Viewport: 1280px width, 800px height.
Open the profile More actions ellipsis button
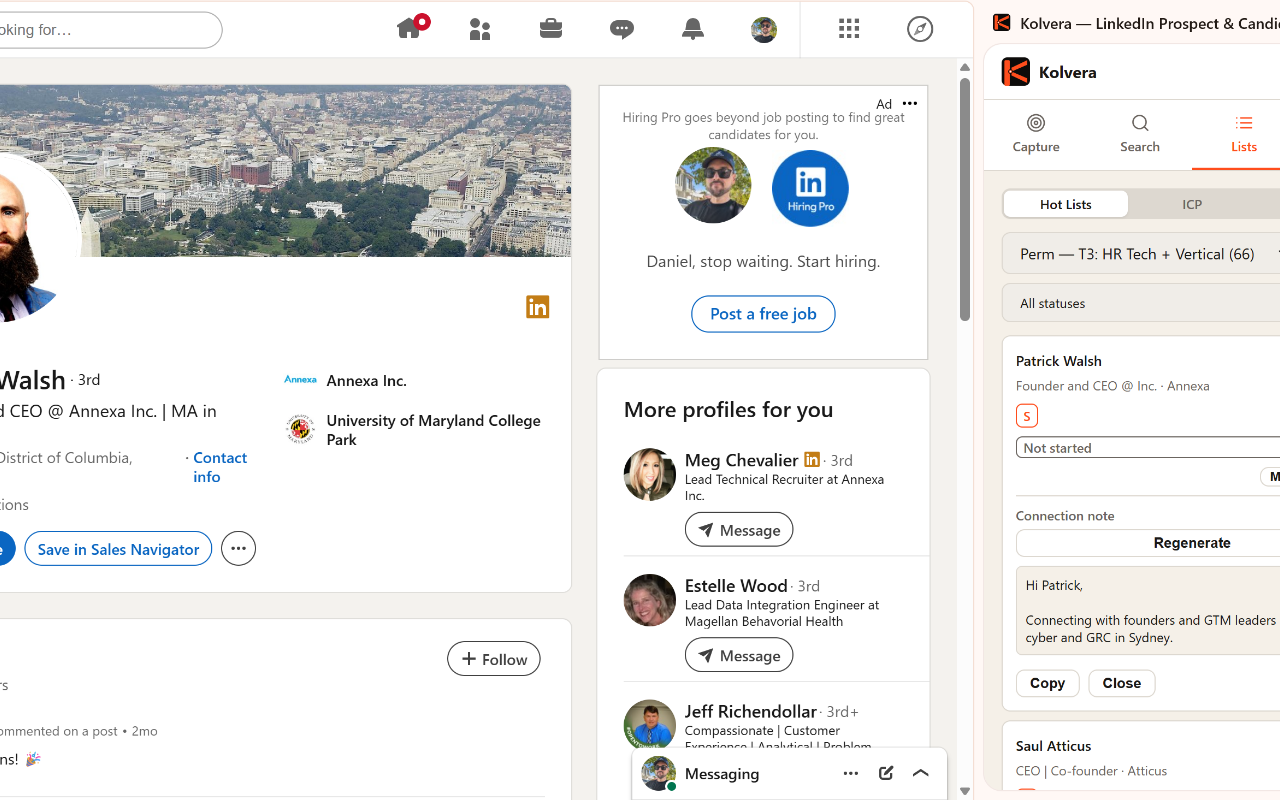(x=238, y=548)
